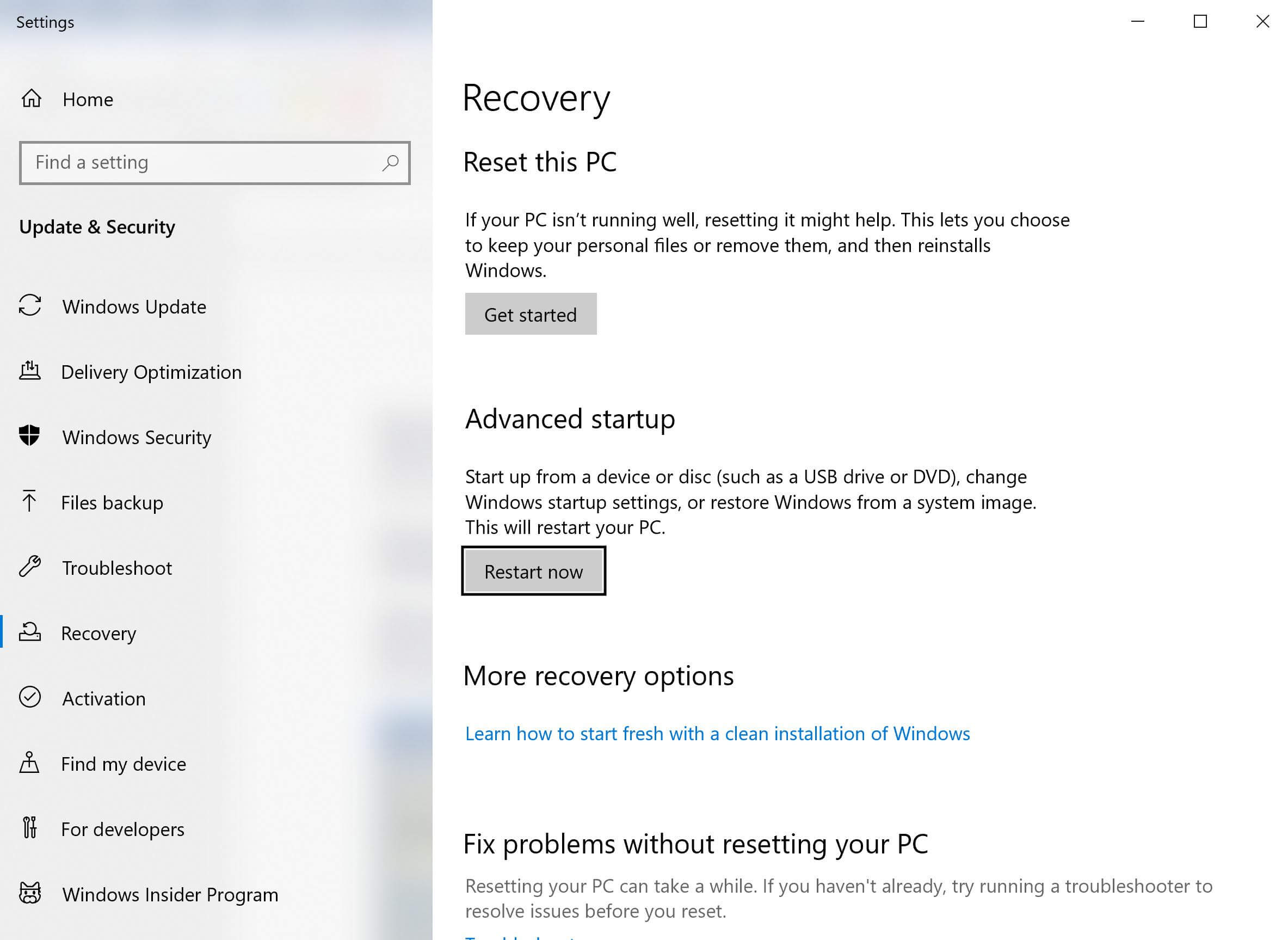Open the Windows Update settings page
This screenshot has height=940, width=1288.
134,306
